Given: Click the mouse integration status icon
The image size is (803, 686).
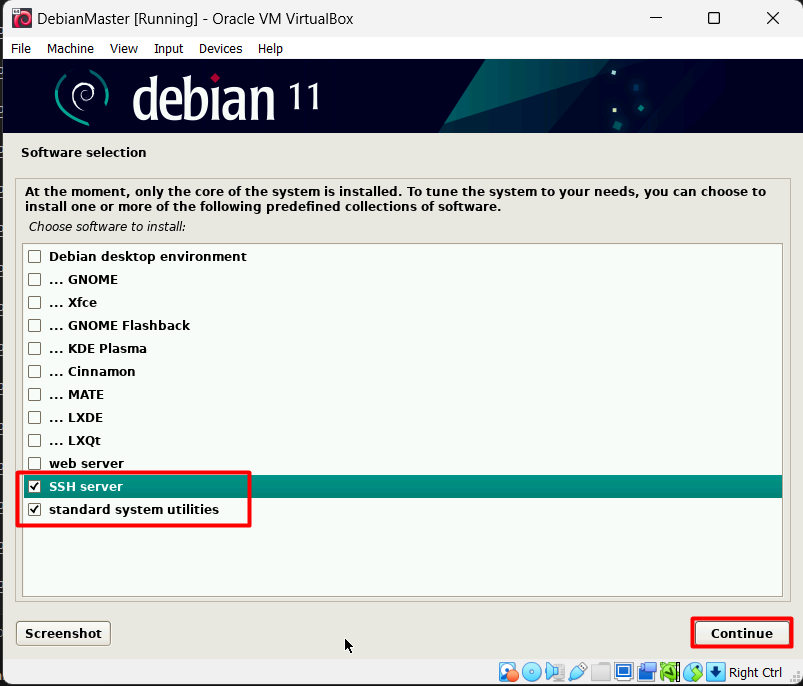Looking at the screenshot, I should coord(693,672).
